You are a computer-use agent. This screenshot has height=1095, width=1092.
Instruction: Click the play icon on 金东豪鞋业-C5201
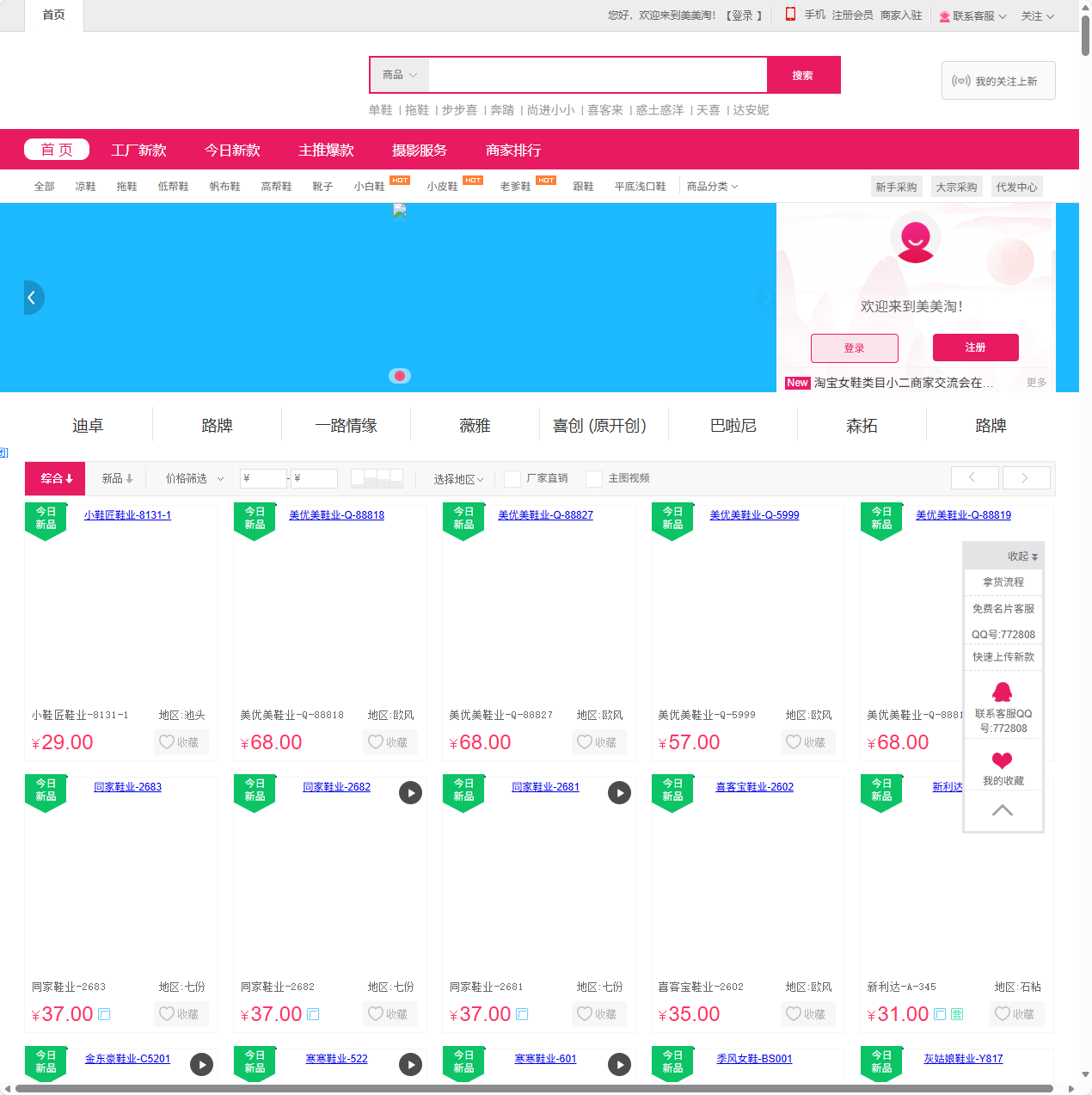pos(201,1064)
